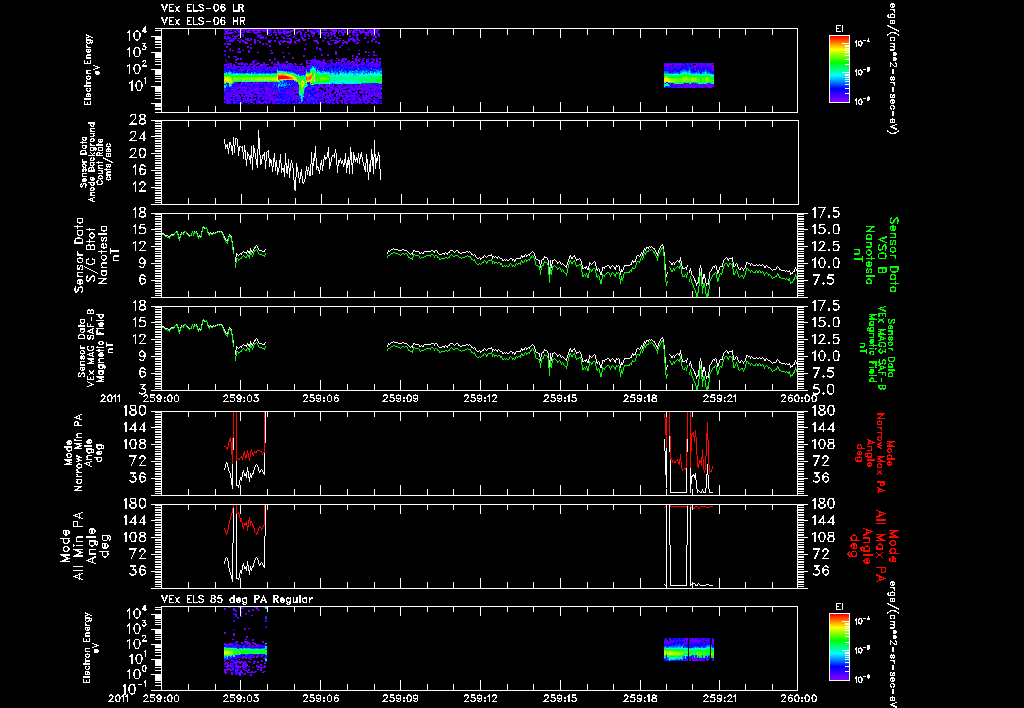Click the top spectrogram data block near 259:03
1024x708 pixels.
pyautogui.click(x=302, y=67)
